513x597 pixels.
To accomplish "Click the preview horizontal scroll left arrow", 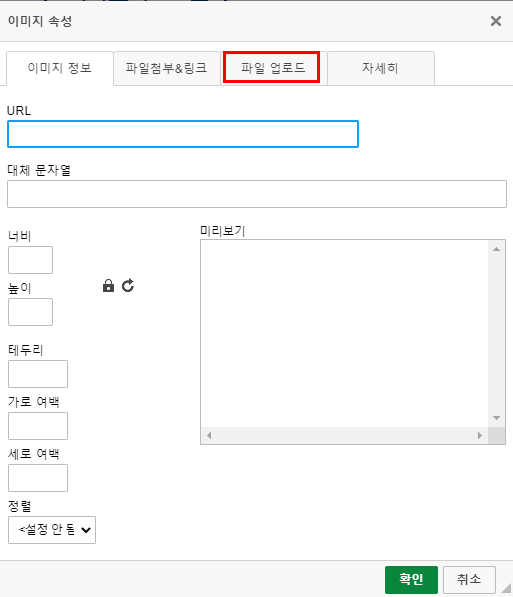I will coord(209,435).
